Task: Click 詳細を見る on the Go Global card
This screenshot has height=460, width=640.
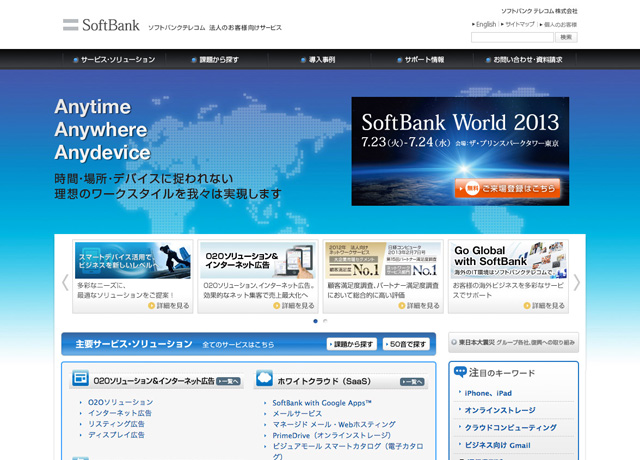Action: (x=544, y=306)
